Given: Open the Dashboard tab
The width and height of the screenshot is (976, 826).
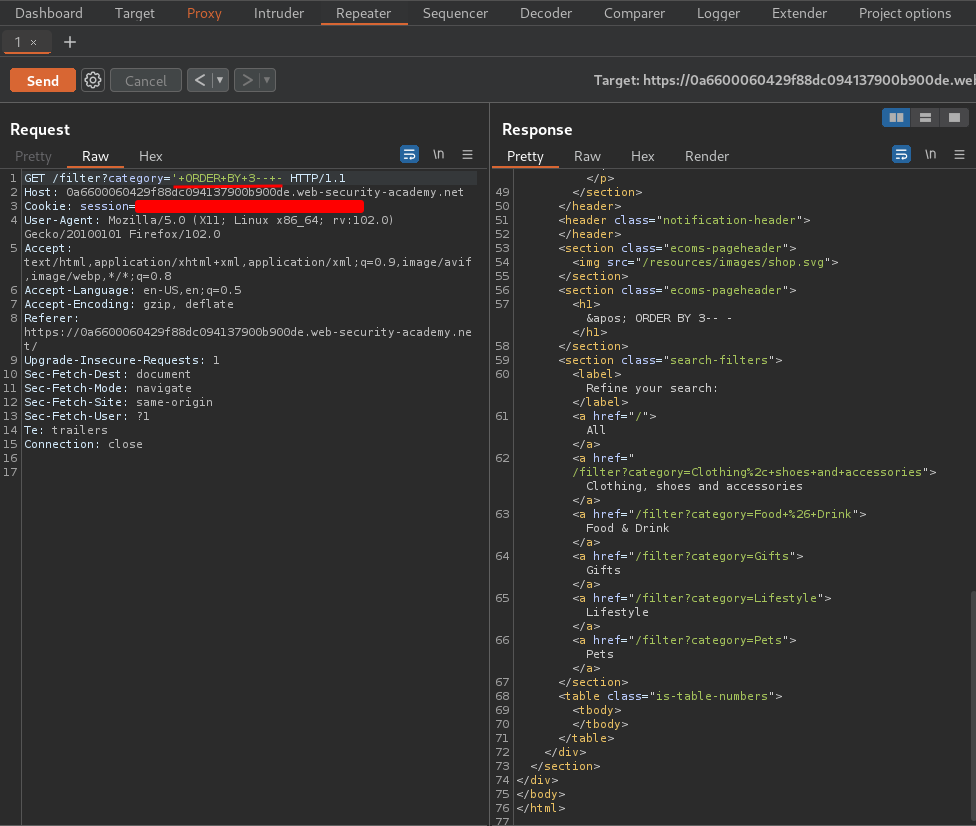Looking at the screenshot, I should [x=49, y=13].
